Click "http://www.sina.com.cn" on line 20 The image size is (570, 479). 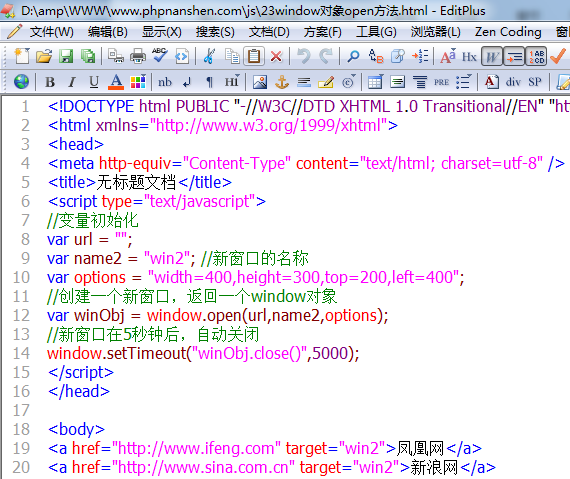tap(203, 467)
